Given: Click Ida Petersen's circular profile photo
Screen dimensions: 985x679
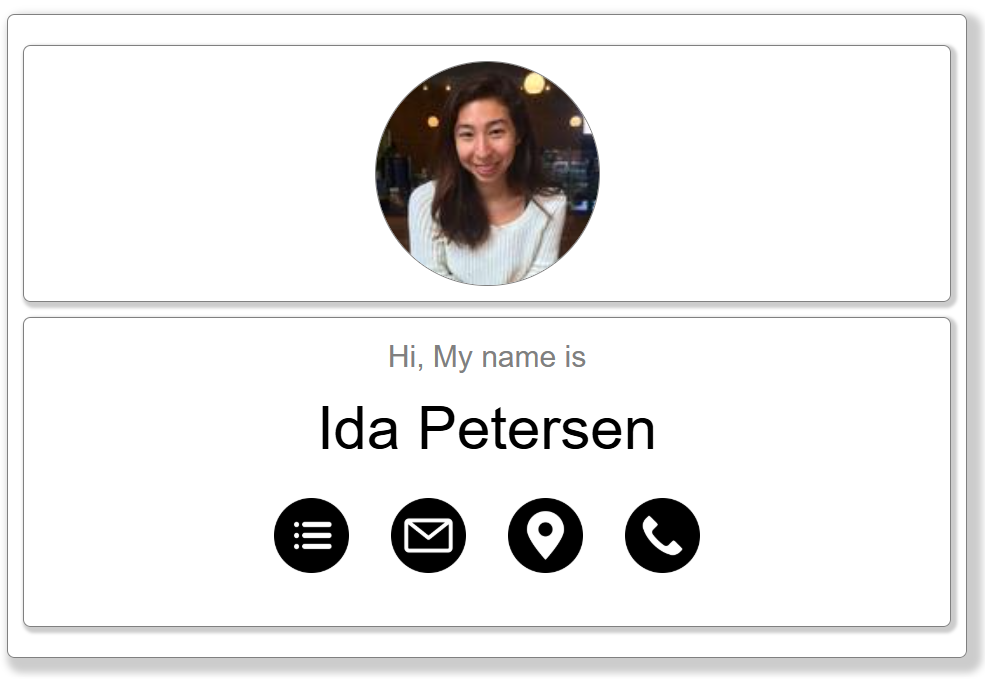Looking at the screenshot, I should pos(487,173).
